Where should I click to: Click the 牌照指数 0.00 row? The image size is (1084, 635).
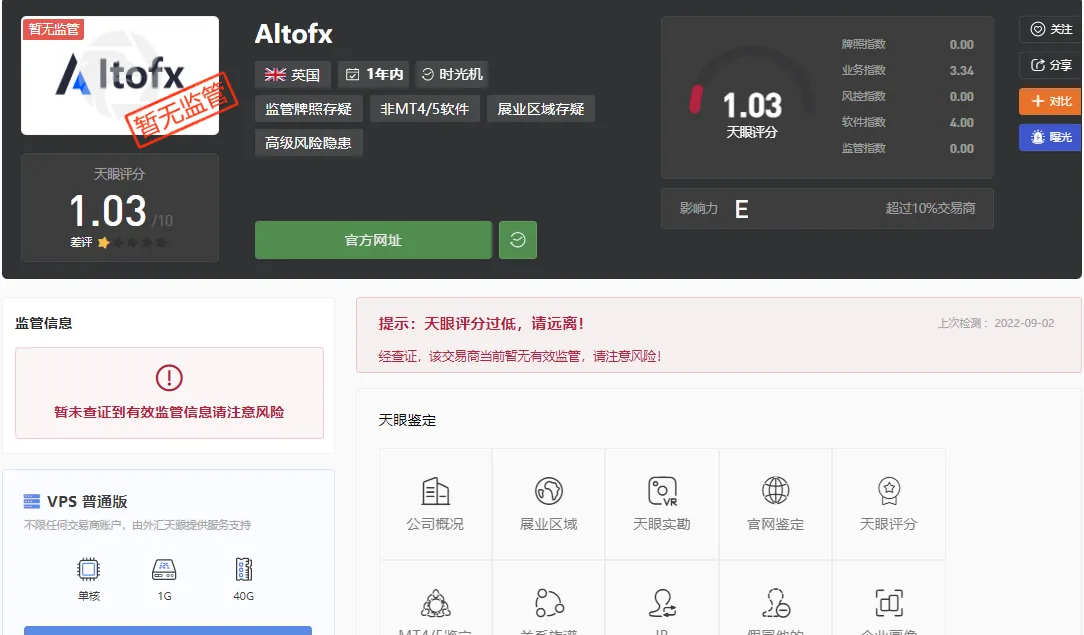point(907,44)
